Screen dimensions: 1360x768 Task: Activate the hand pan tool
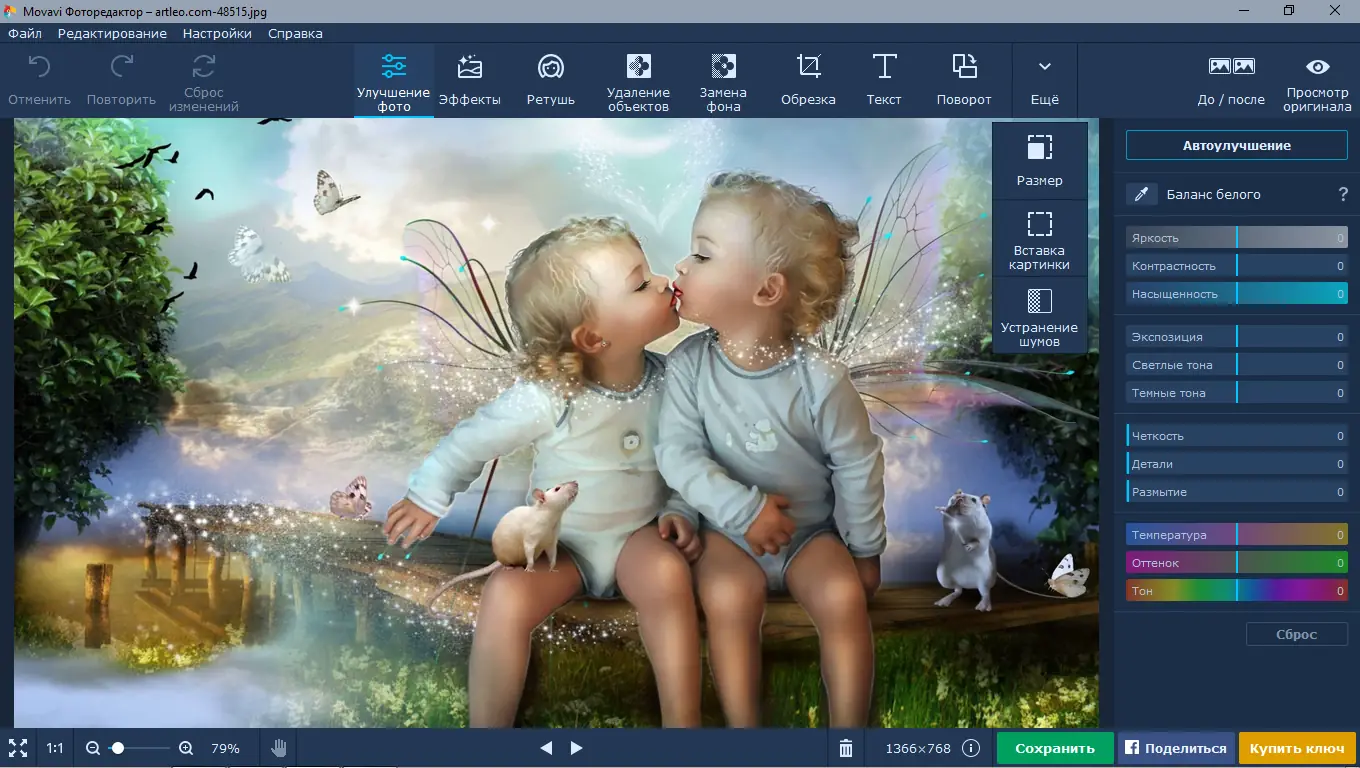pos(278,747)
